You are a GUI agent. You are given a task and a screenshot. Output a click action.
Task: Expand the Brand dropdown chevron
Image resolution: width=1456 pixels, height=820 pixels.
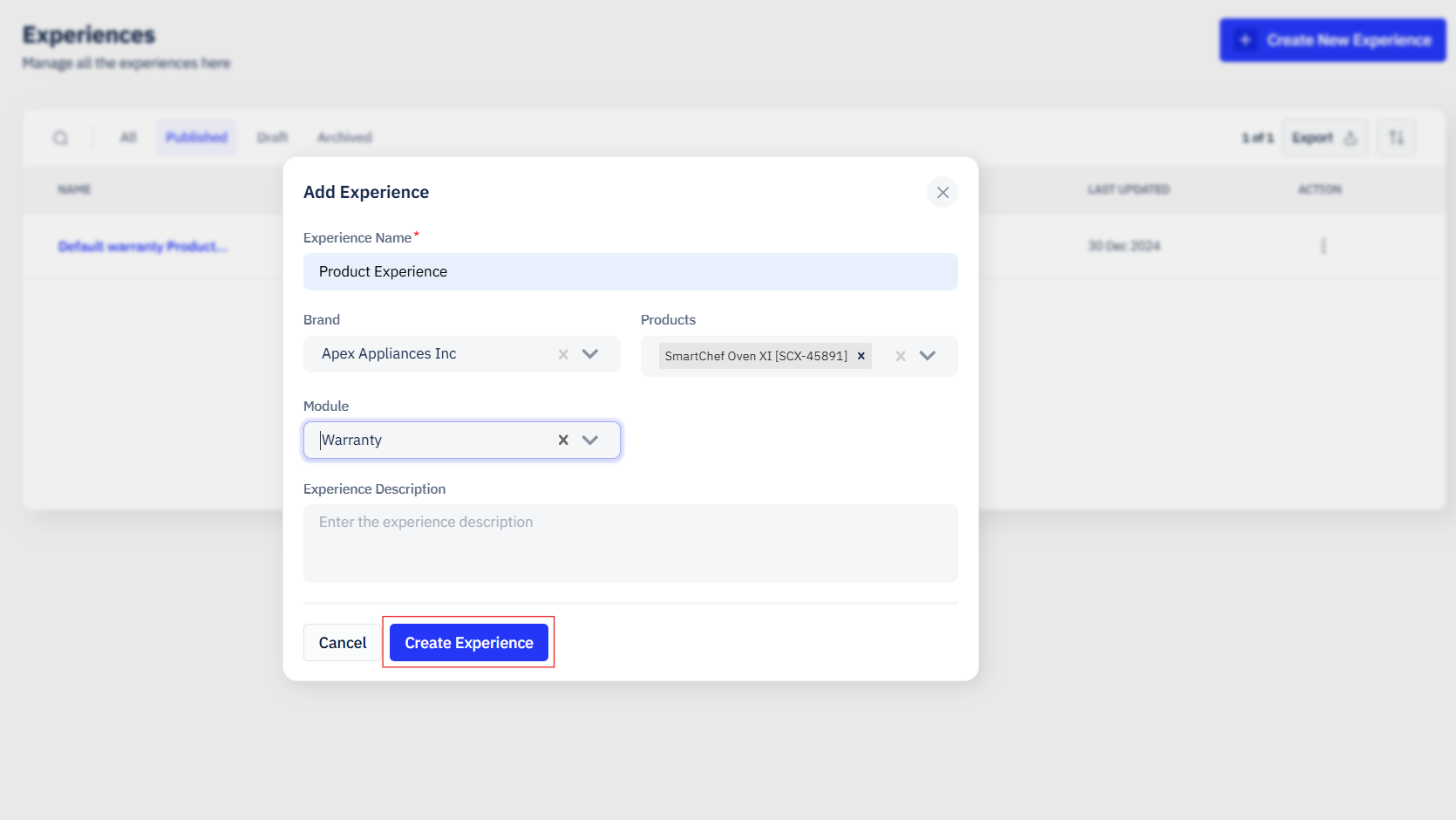tap(590, 354)
